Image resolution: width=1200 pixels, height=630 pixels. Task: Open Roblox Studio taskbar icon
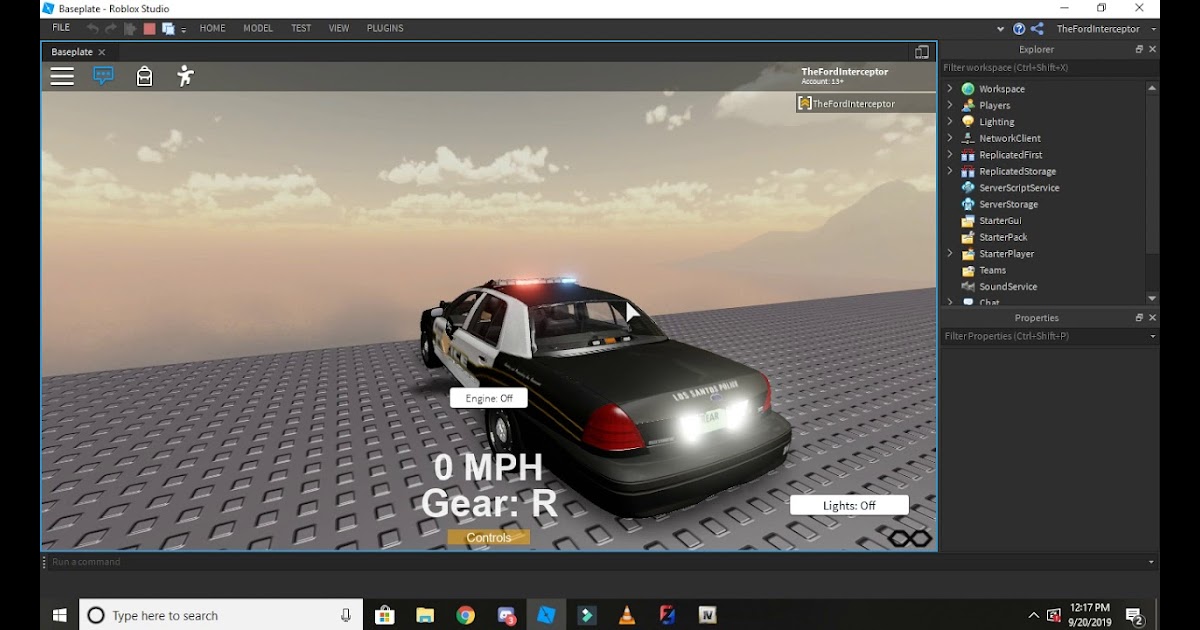(546, 615)
